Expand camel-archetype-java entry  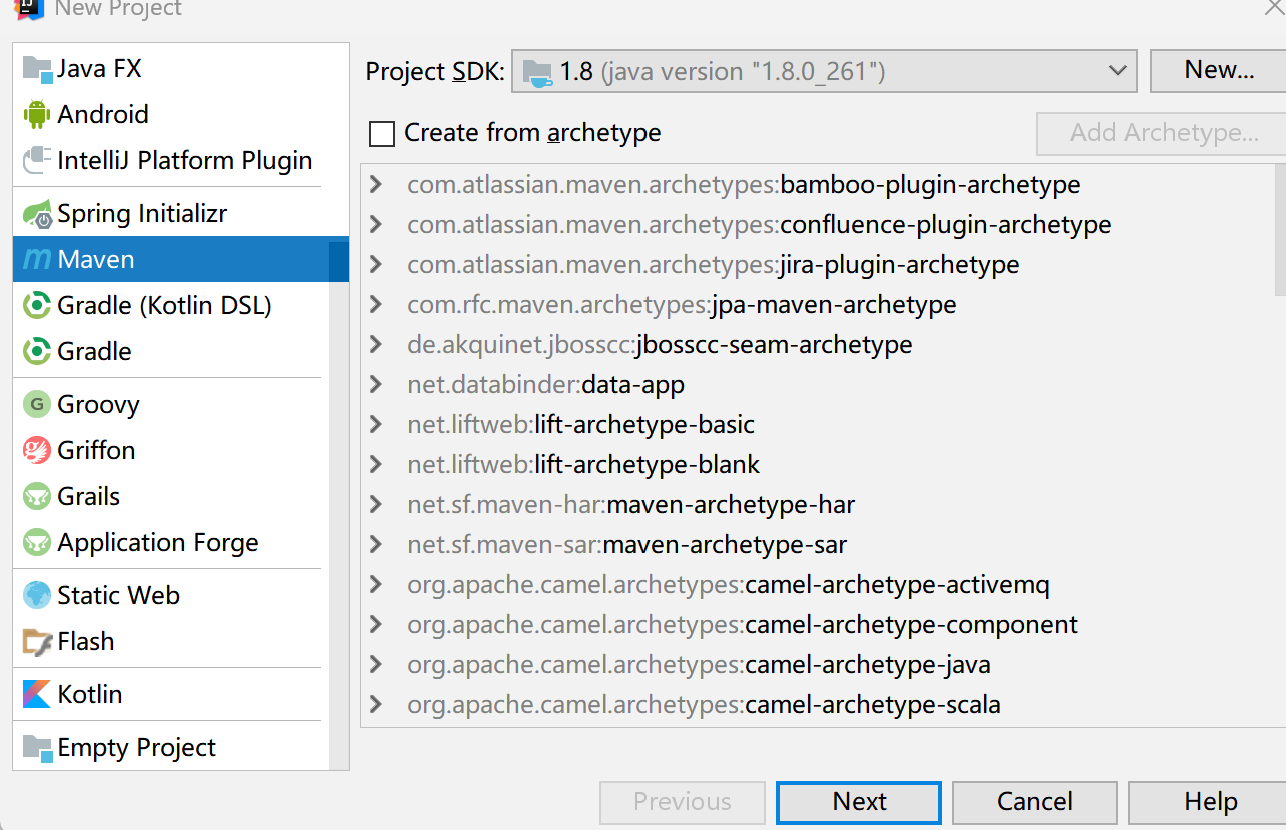coord(376,665)
